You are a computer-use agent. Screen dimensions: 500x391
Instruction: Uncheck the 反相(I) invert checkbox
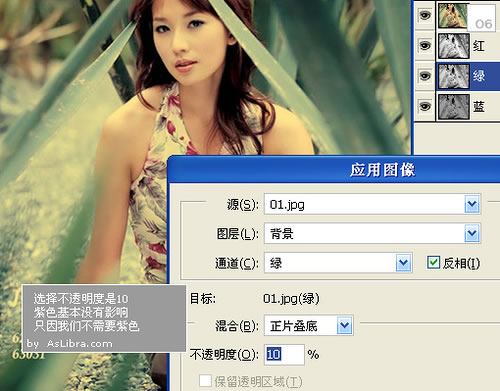[433, 263]
